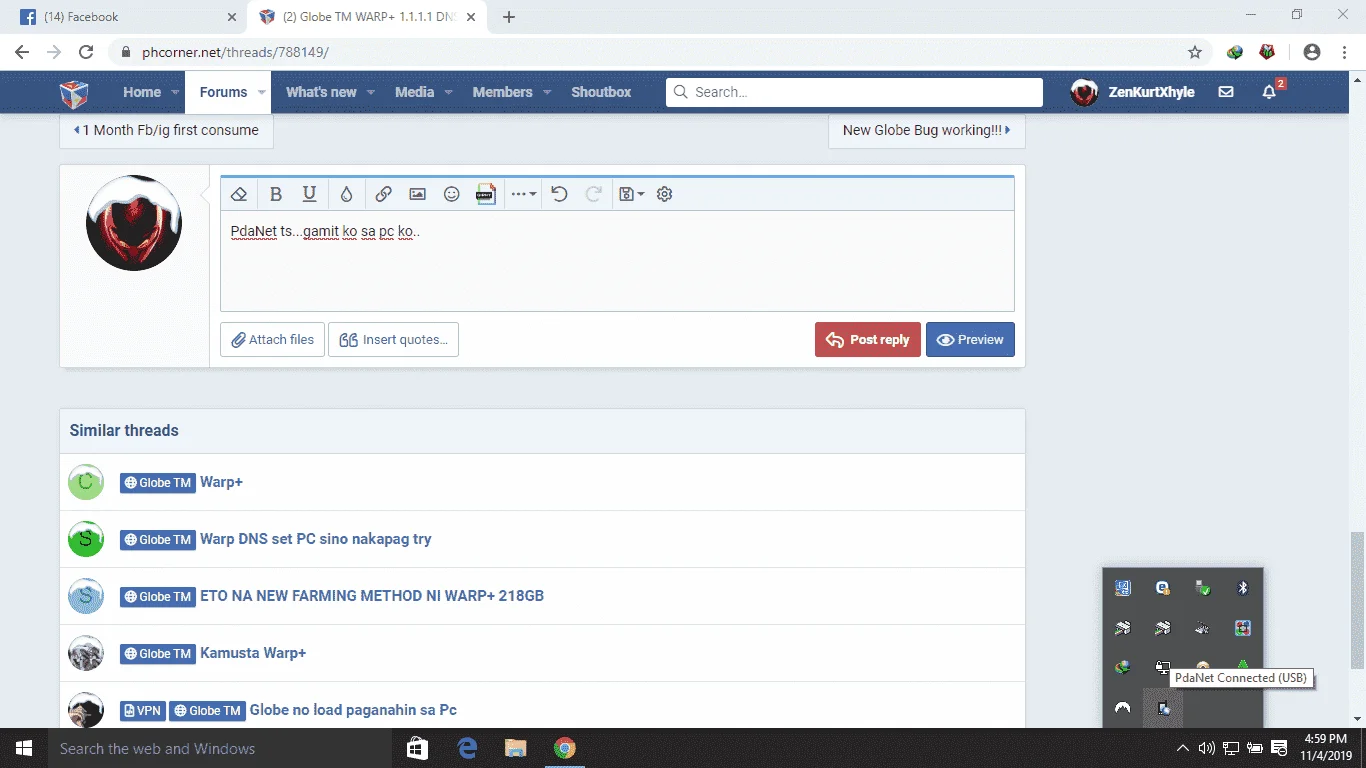Undo last edit in reply box

pyautogui.click(x=559, y=194)
